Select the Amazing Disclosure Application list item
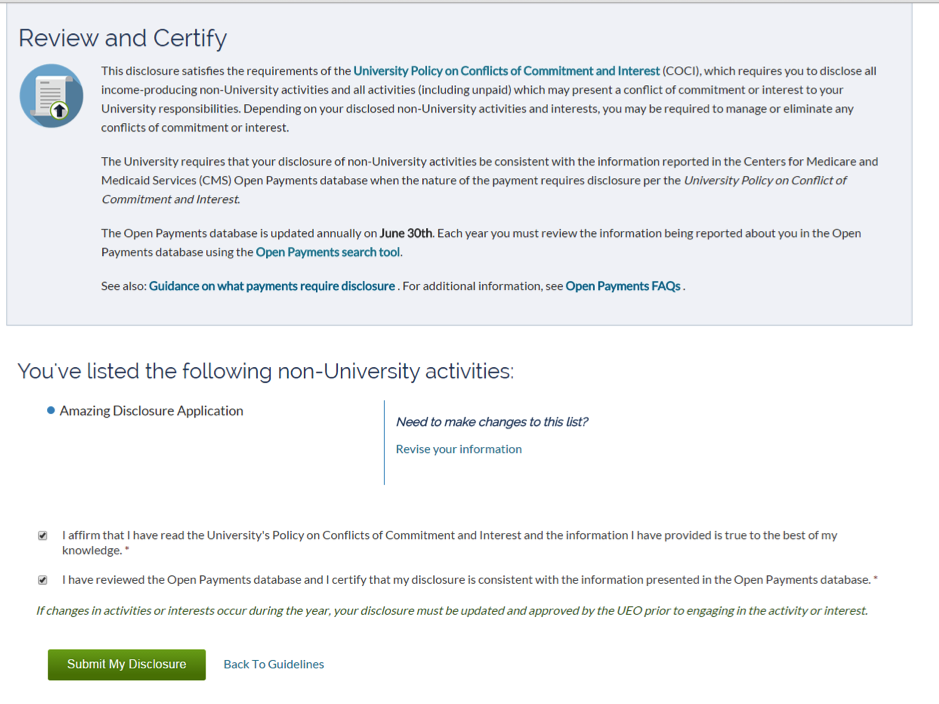The image size is (939, 704). [x=152, y=411]
